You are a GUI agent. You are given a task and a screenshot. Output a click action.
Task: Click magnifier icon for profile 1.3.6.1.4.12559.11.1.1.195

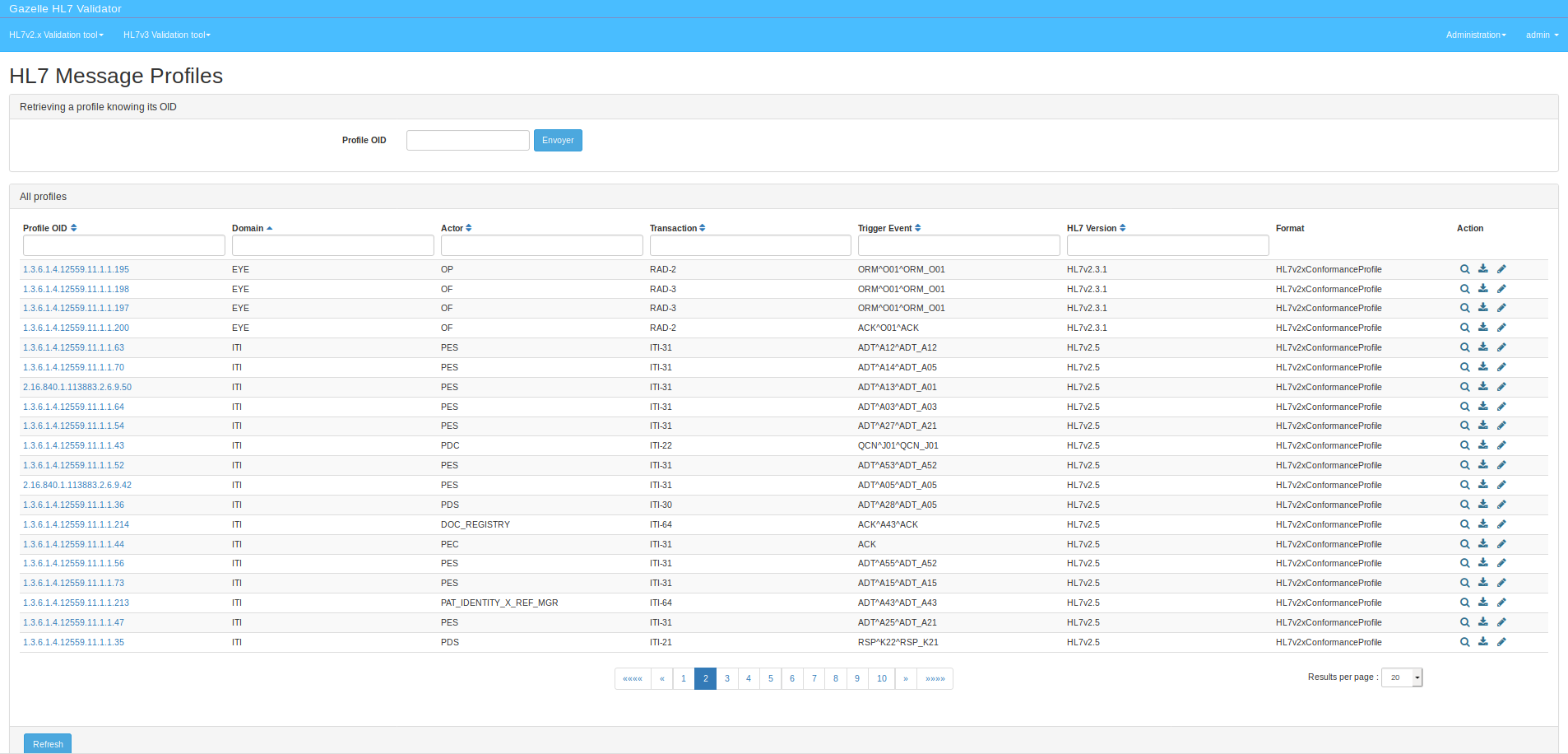1464,269
